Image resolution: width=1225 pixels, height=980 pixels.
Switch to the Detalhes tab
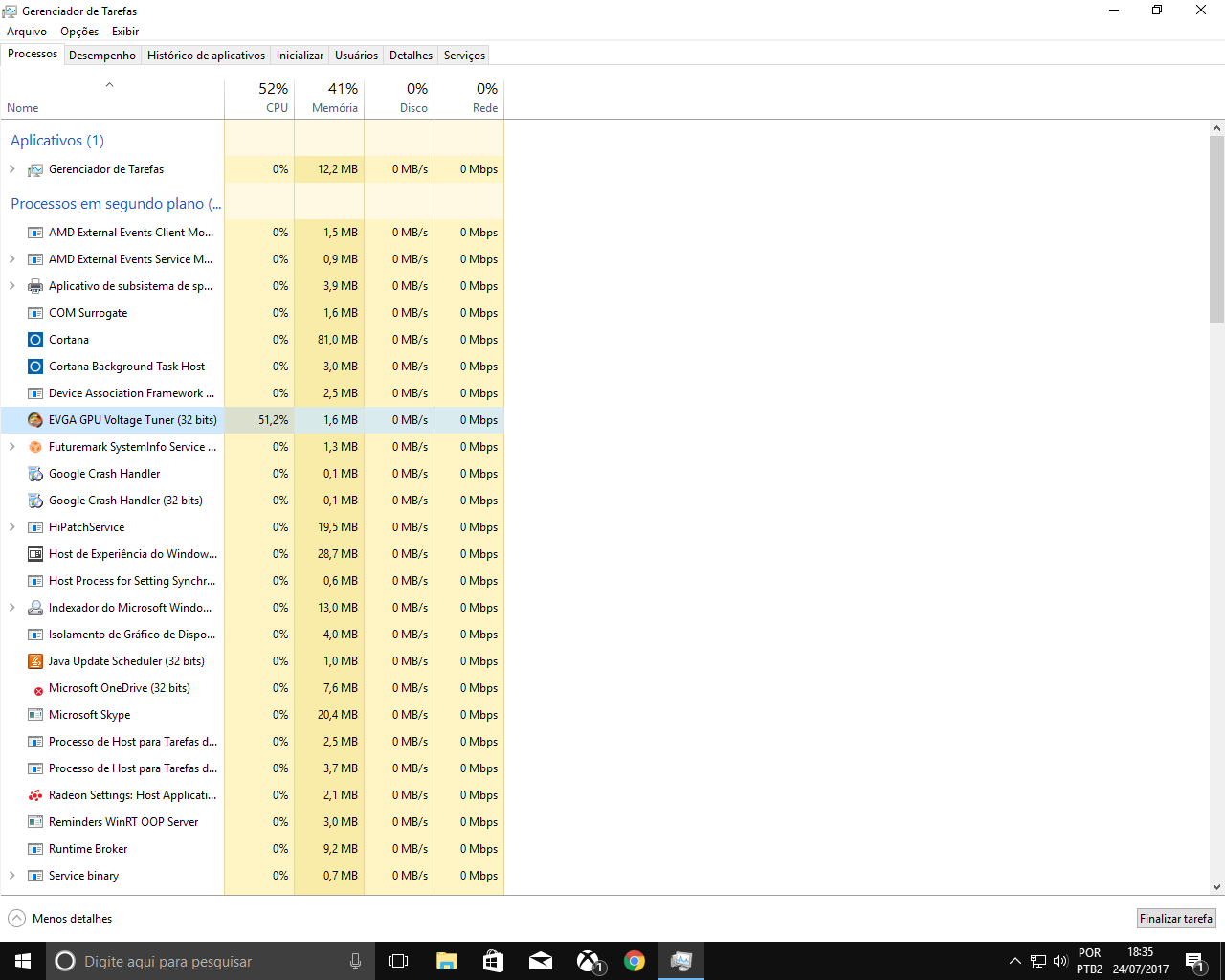412,56
